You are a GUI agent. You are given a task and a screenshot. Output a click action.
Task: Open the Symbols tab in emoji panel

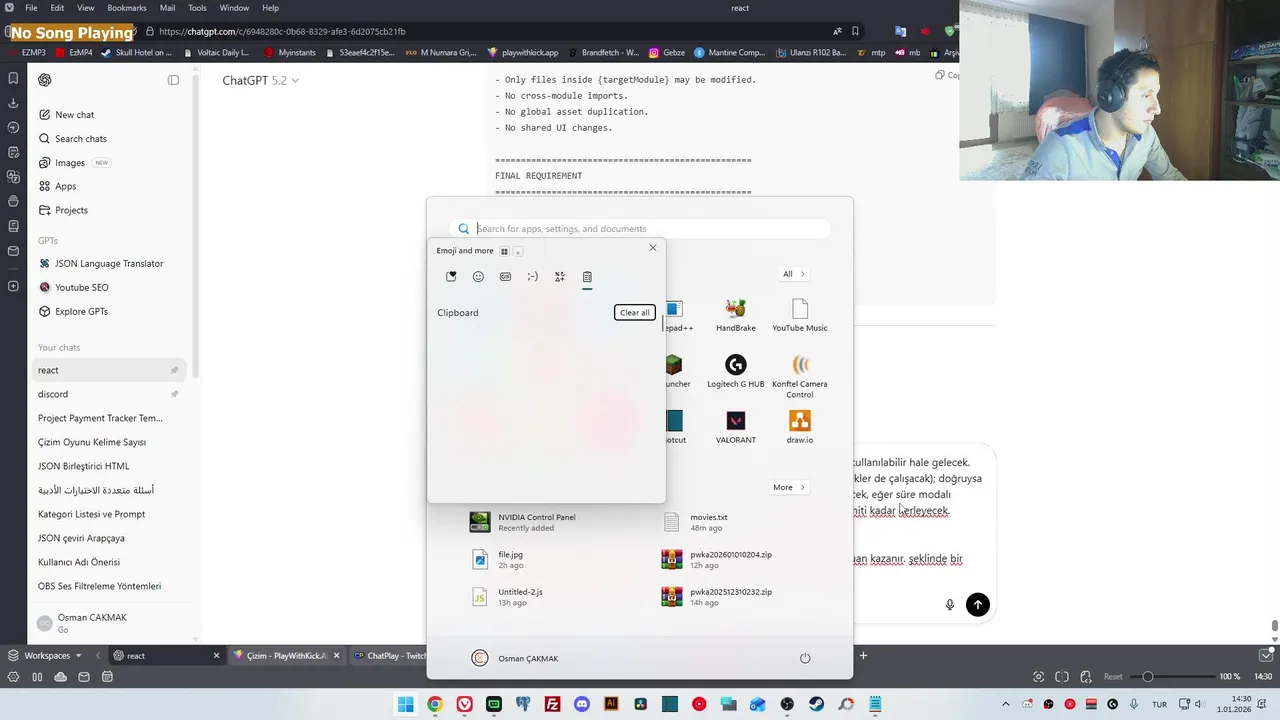[x=560, y=277]
